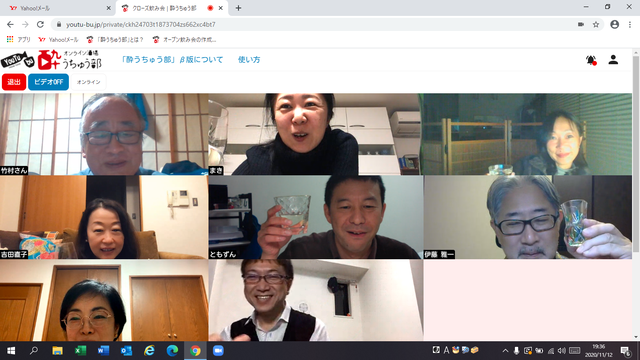Image resolution: width=640 pixels, height=360 pixels.
Task: Select まき video tile
Action: coord(316,134)
